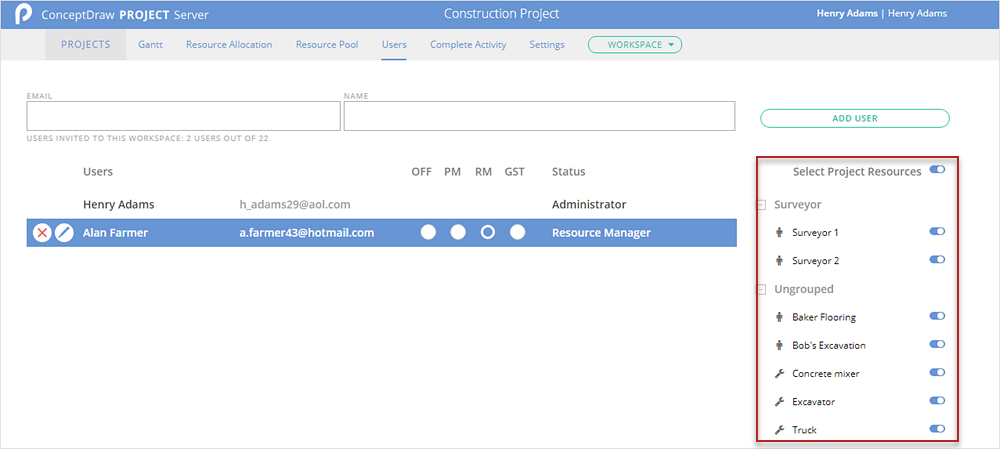Click the email a.farmer43@hotmail.com
Image resolution: width=1000 pixels, height=449 pixels.
click(x=307, y=233)
